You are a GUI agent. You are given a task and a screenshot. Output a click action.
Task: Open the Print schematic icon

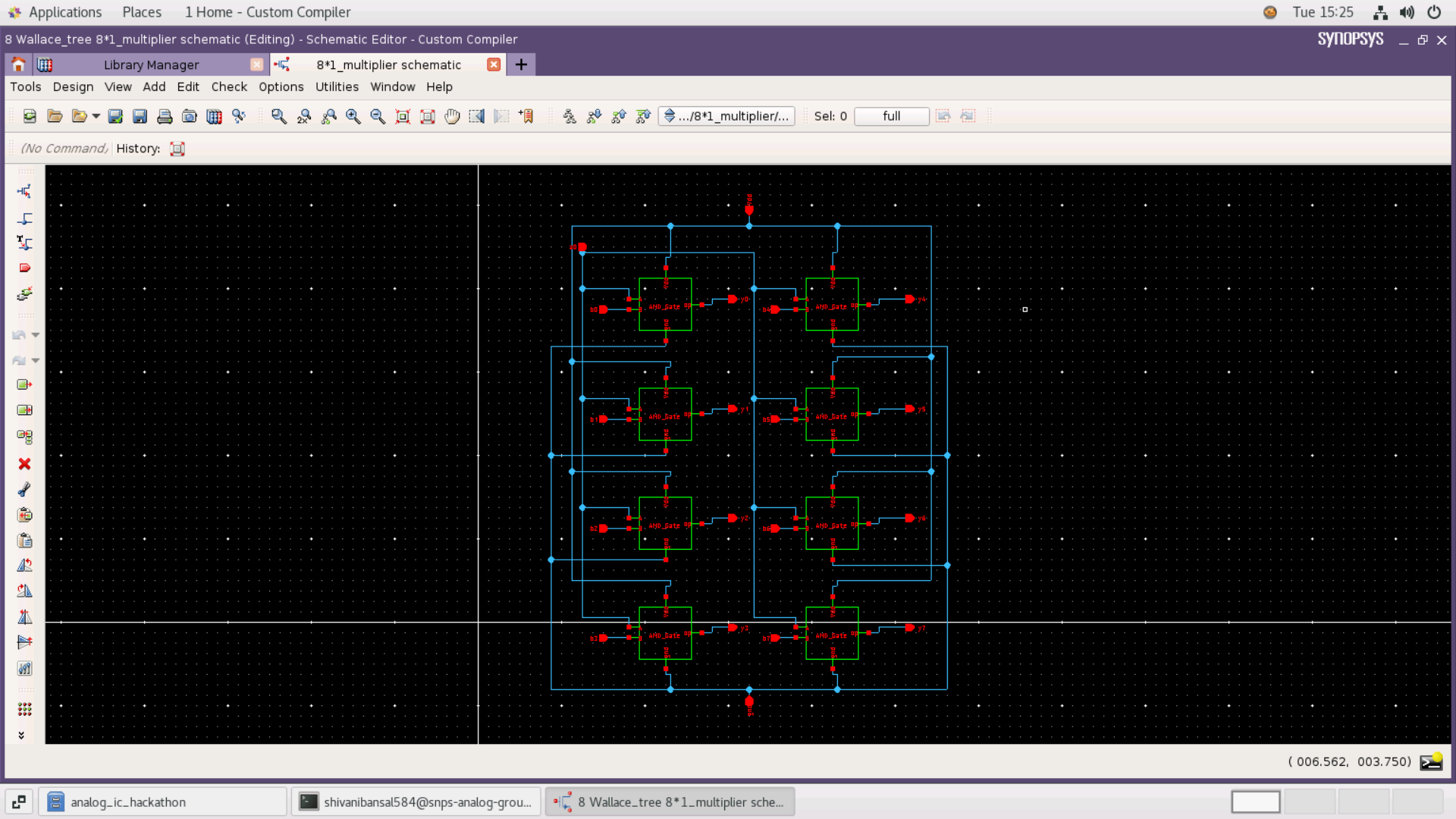click(165, 116)
